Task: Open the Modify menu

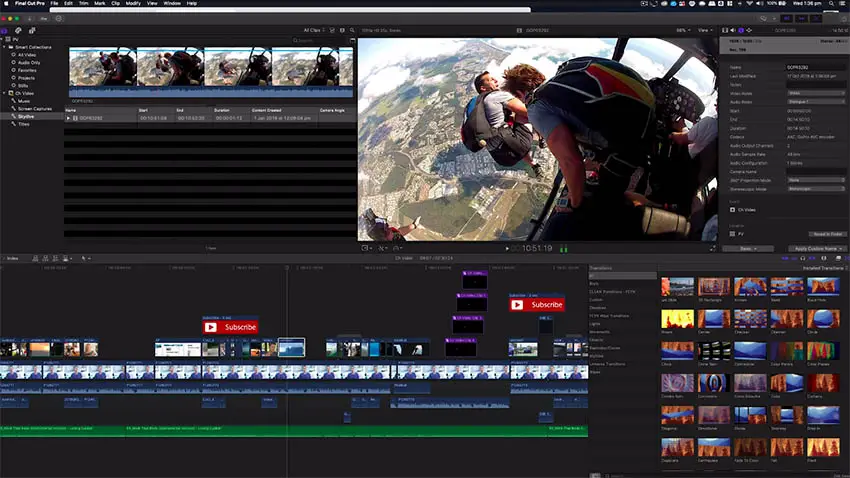Action: [133, 3]
